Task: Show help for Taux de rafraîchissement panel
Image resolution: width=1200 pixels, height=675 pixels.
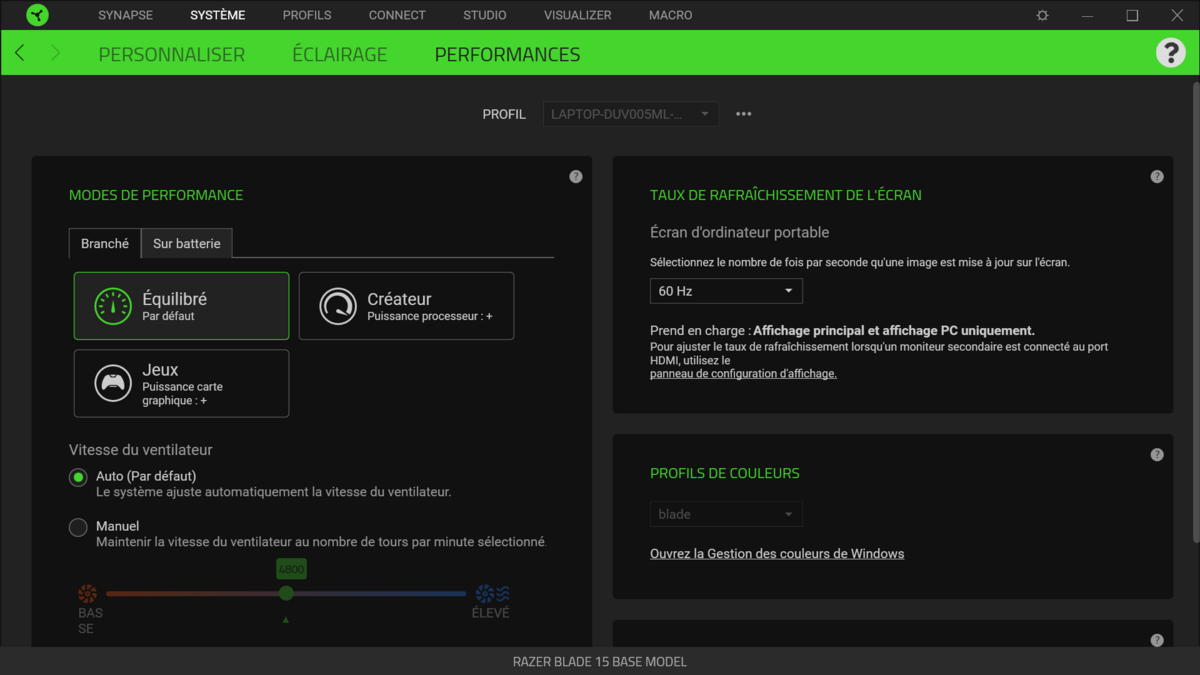Action: coord(1157,176)
